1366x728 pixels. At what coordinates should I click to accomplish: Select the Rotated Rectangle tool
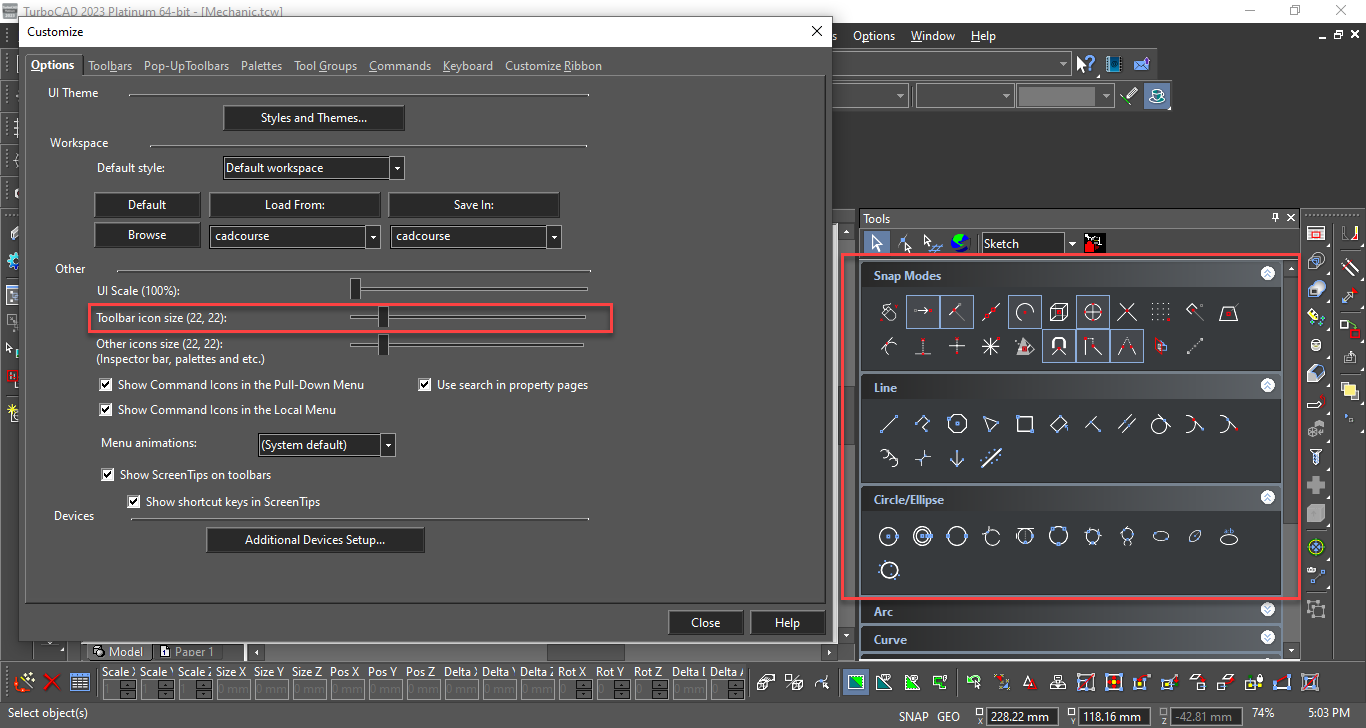click(x=1059, y=424)
